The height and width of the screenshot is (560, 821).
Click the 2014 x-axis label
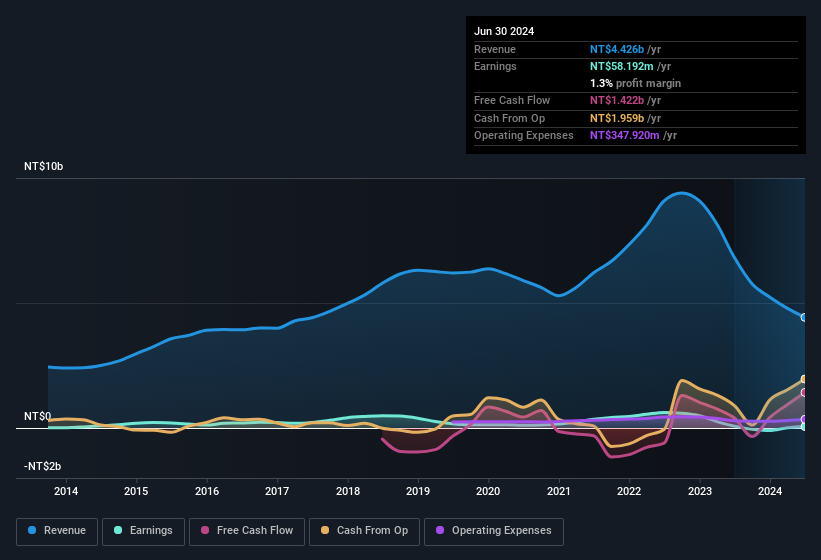(66, 491)
